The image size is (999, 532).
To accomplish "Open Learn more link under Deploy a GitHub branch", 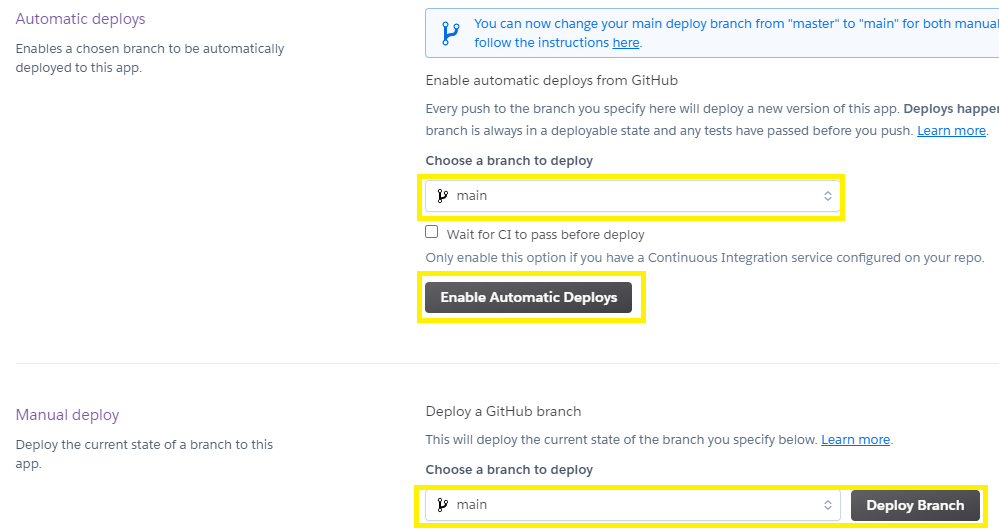I will click(856, 440).
